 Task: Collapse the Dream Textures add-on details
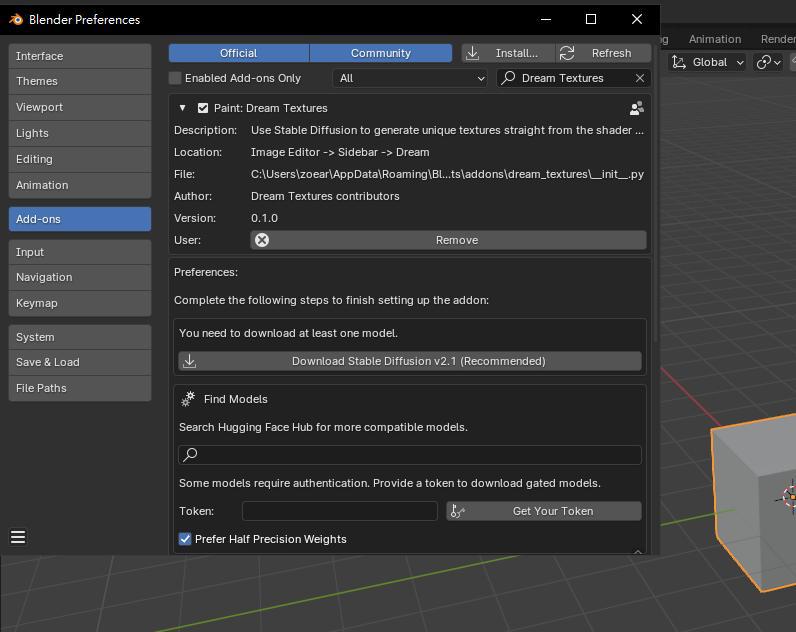point(182,108)
